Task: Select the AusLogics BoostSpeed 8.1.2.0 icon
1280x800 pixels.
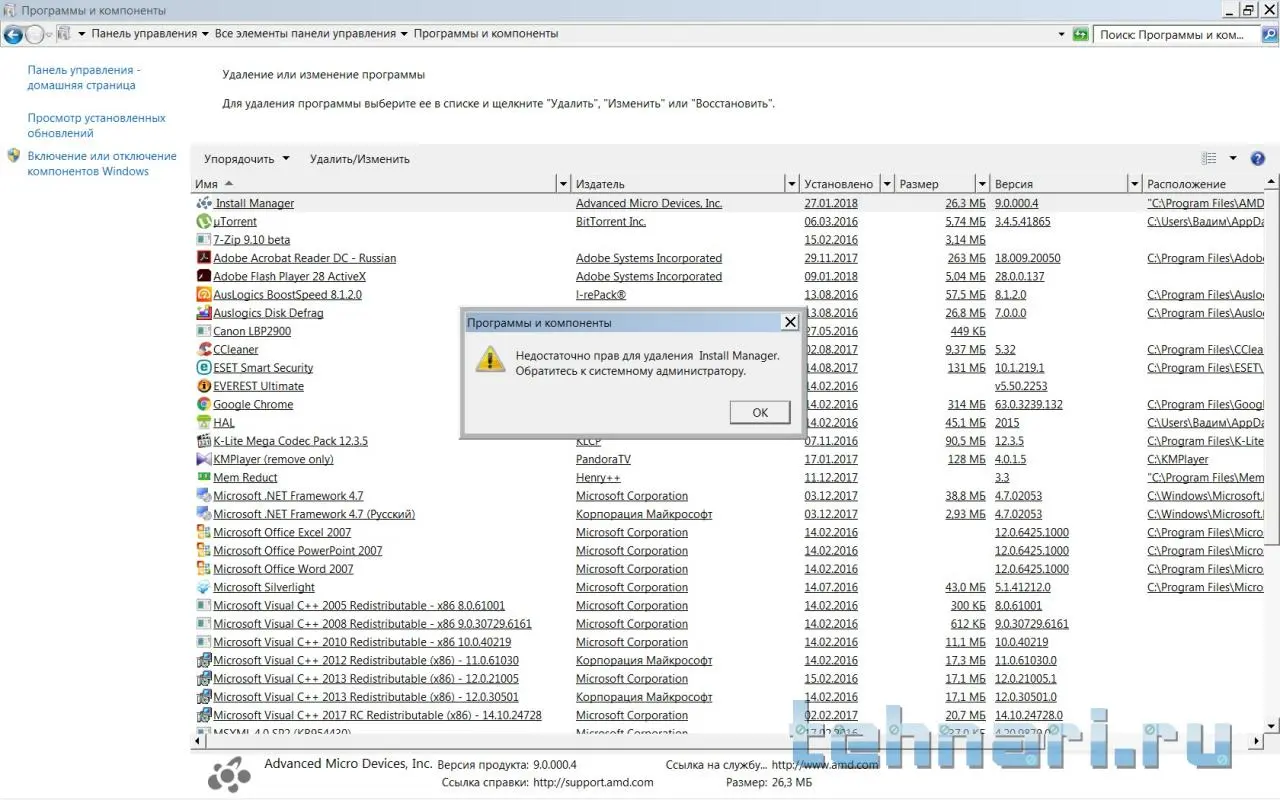Action: [x=204, y=295]
